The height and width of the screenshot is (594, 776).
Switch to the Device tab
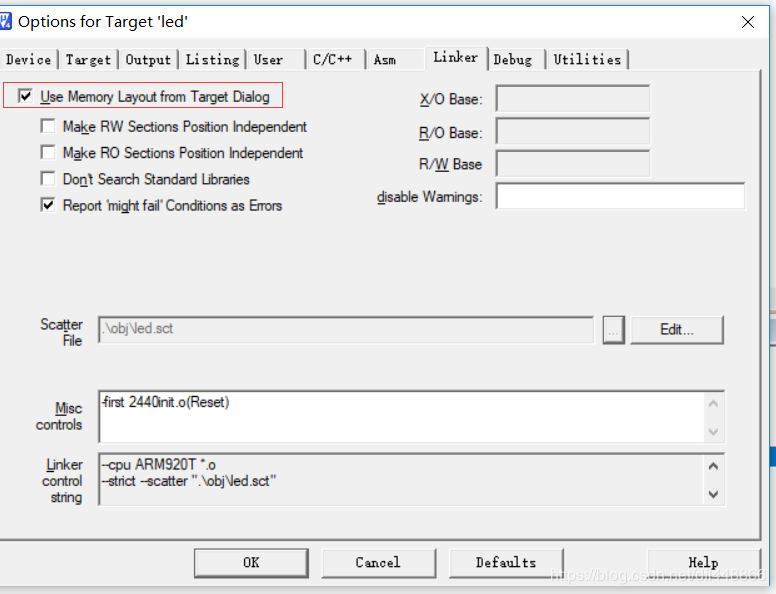pyautogui.click(x=28, y=59)
